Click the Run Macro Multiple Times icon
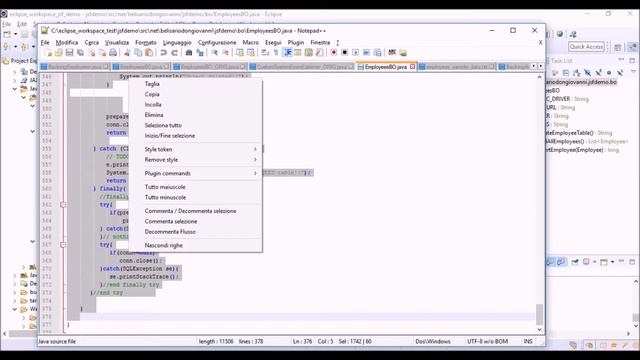Image resolution: width=640 pixels, height=360 pixels. 367,53
